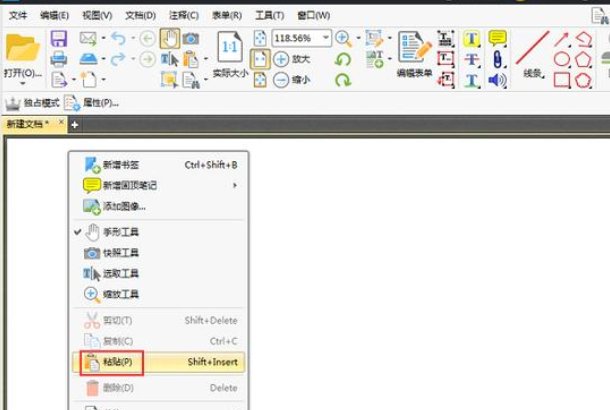Image resolution: width=610 pixels, height=410 pixels.
Task: Select the Callout tool
Action: pyautogui.click(x=445, y=80)
